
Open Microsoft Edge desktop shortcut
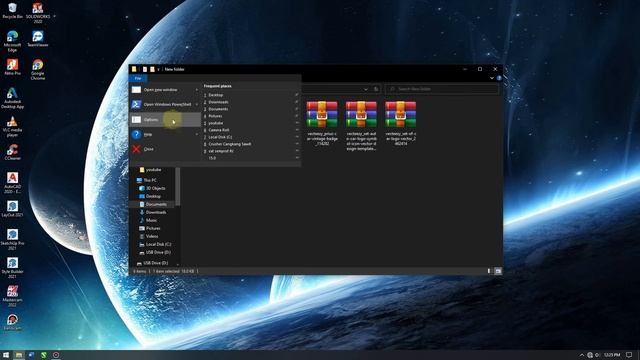[12, 41]
